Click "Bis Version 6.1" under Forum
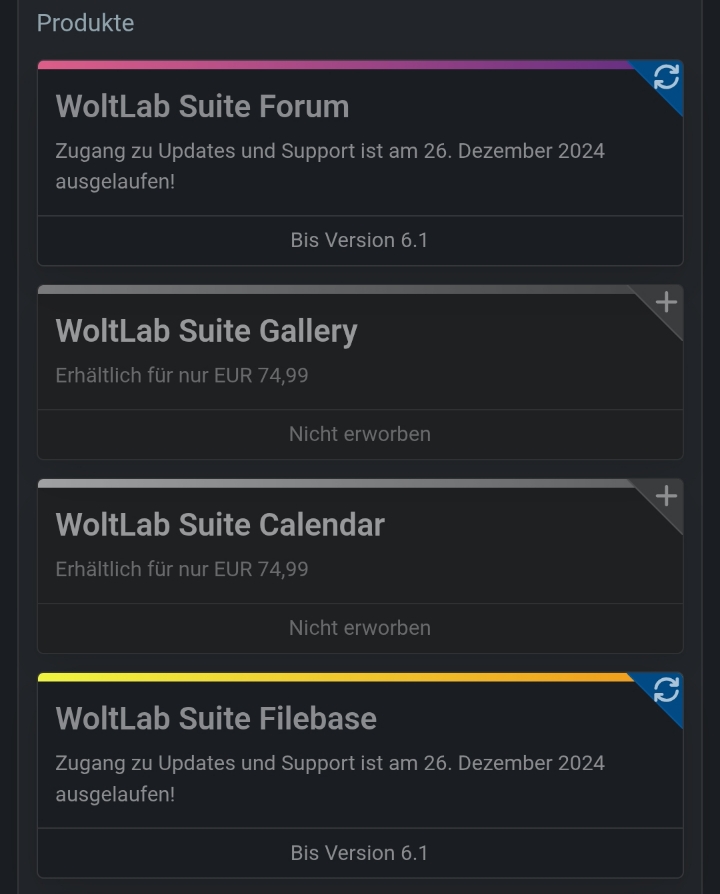 (359, 240)
